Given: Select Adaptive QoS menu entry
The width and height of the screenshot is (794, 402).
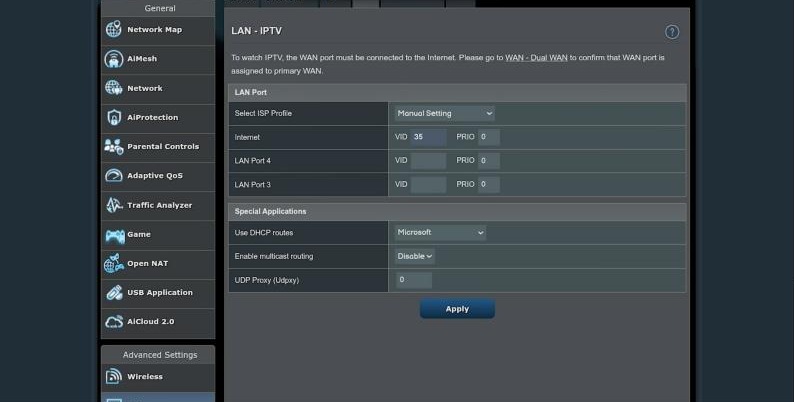Looking at the screenshot, I should point(158,176).
